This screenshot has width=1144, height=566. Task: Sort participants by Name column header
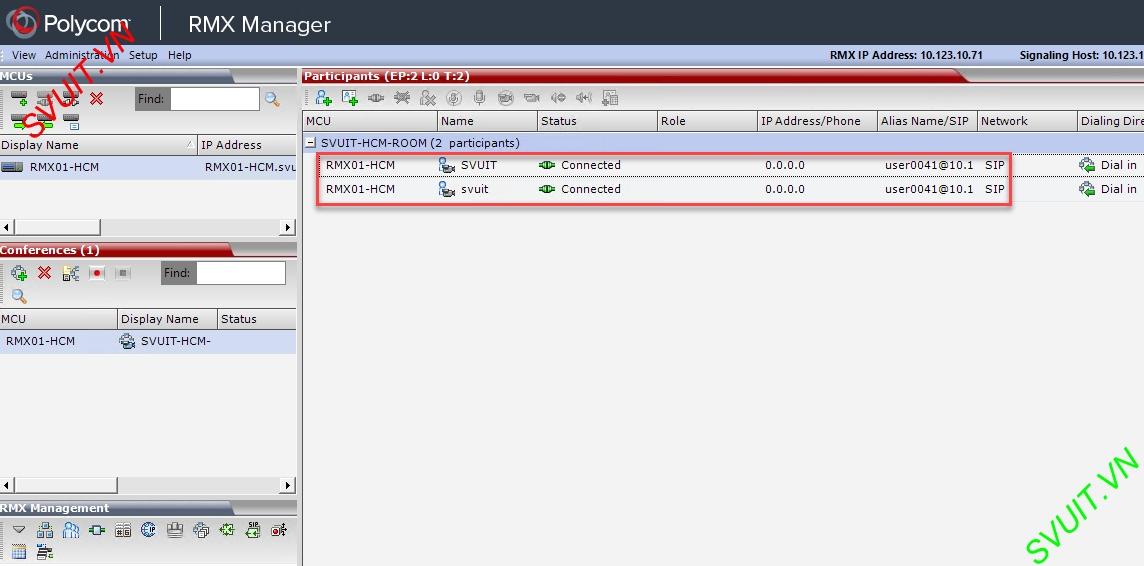pos(487,121)
